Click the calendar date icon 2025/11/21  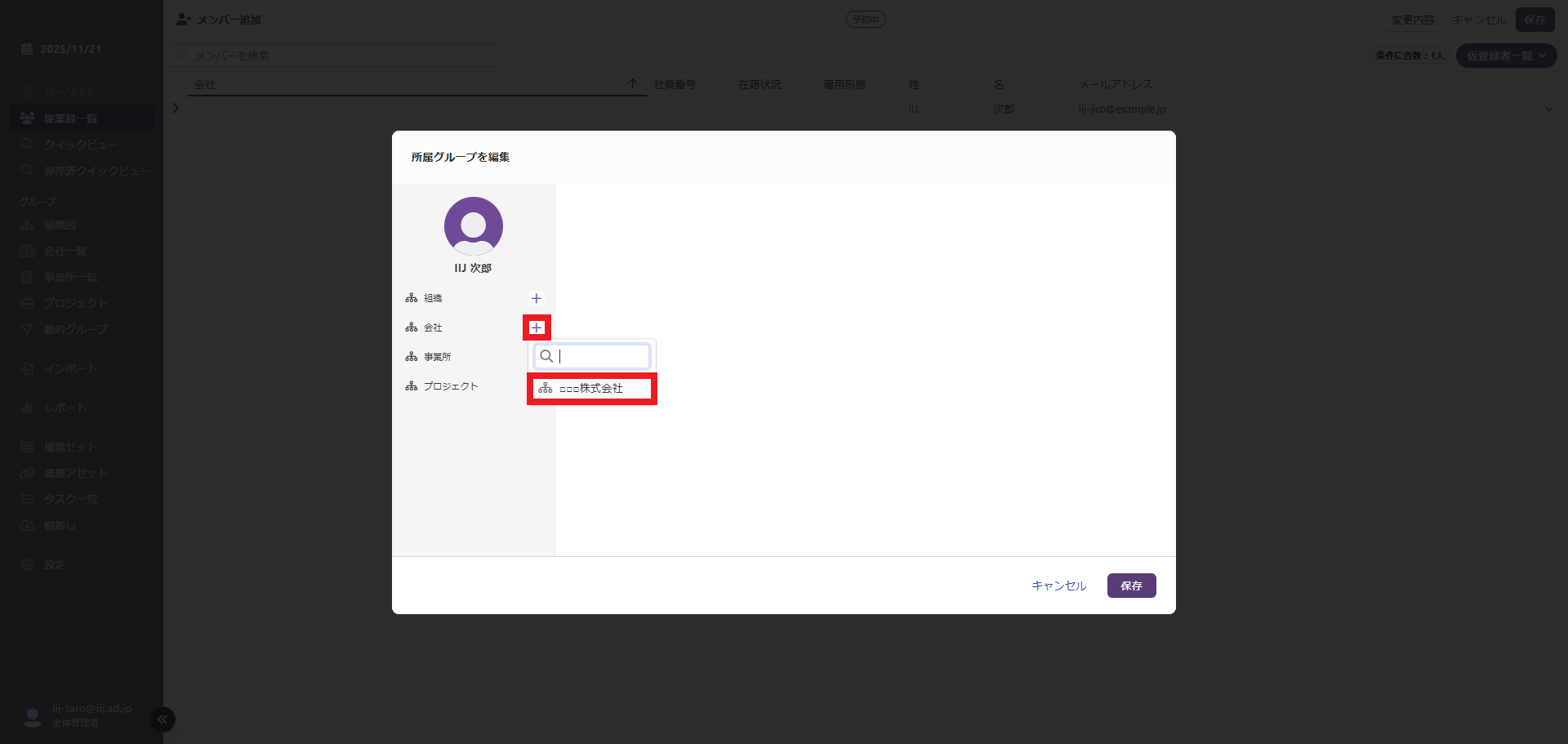click(27, 49)
